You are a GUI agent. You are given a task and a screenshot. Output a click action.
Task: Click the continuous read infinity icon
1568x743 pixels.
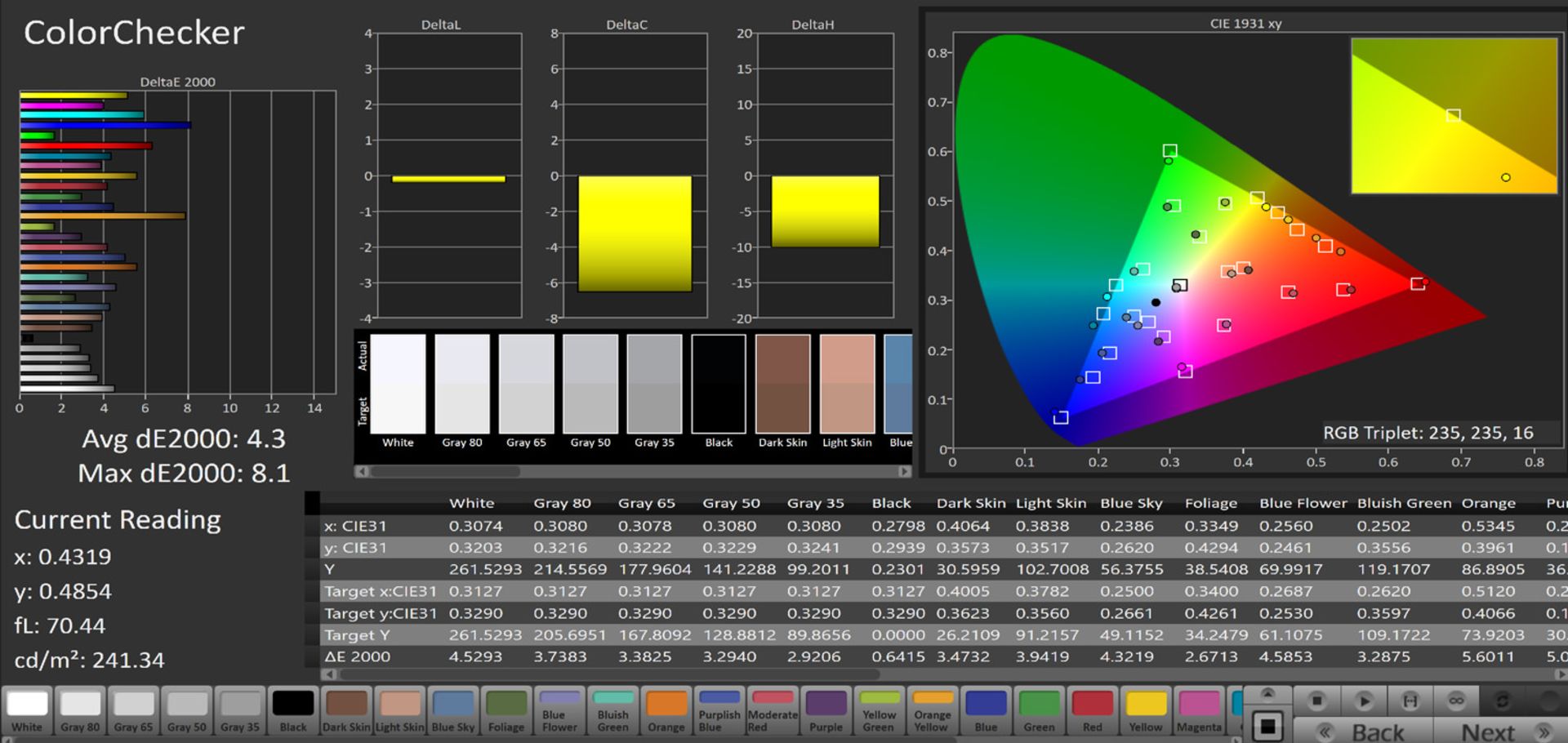tap(1455, 701)
